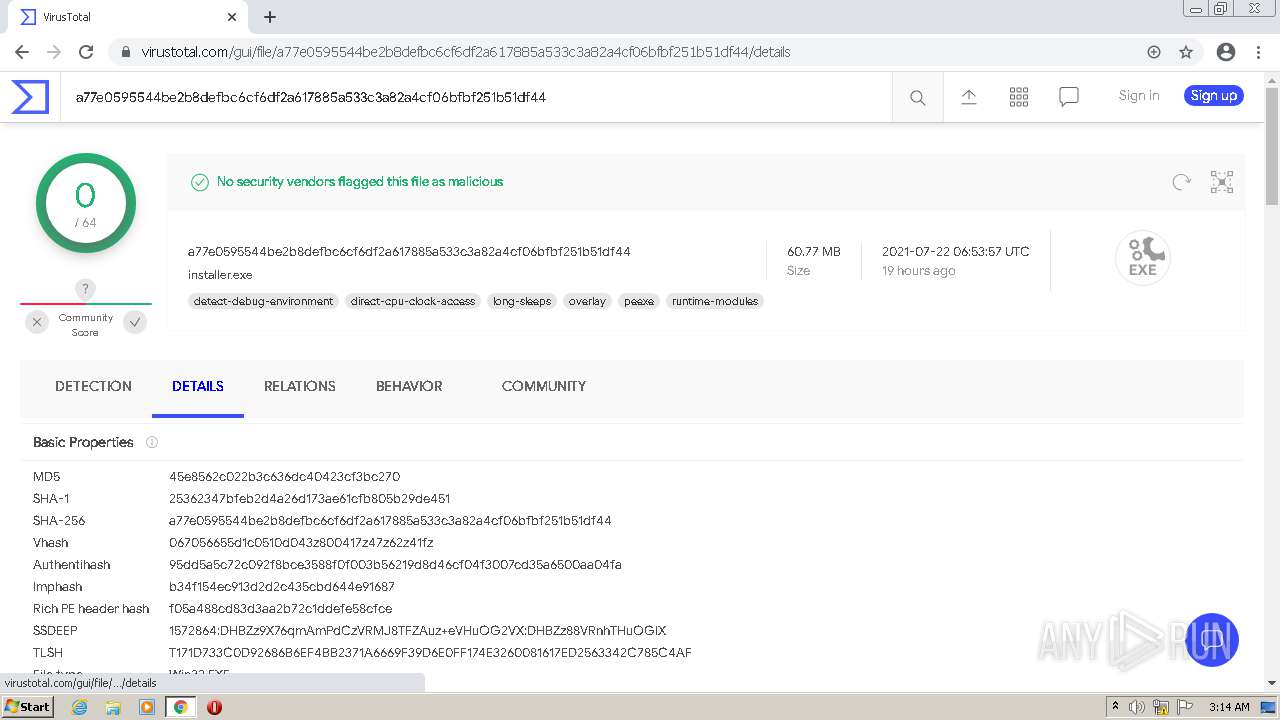Click the runtime-modules tag
Image resolution: width=1280 pixels, height=720 pixels.
click(715, 301)
